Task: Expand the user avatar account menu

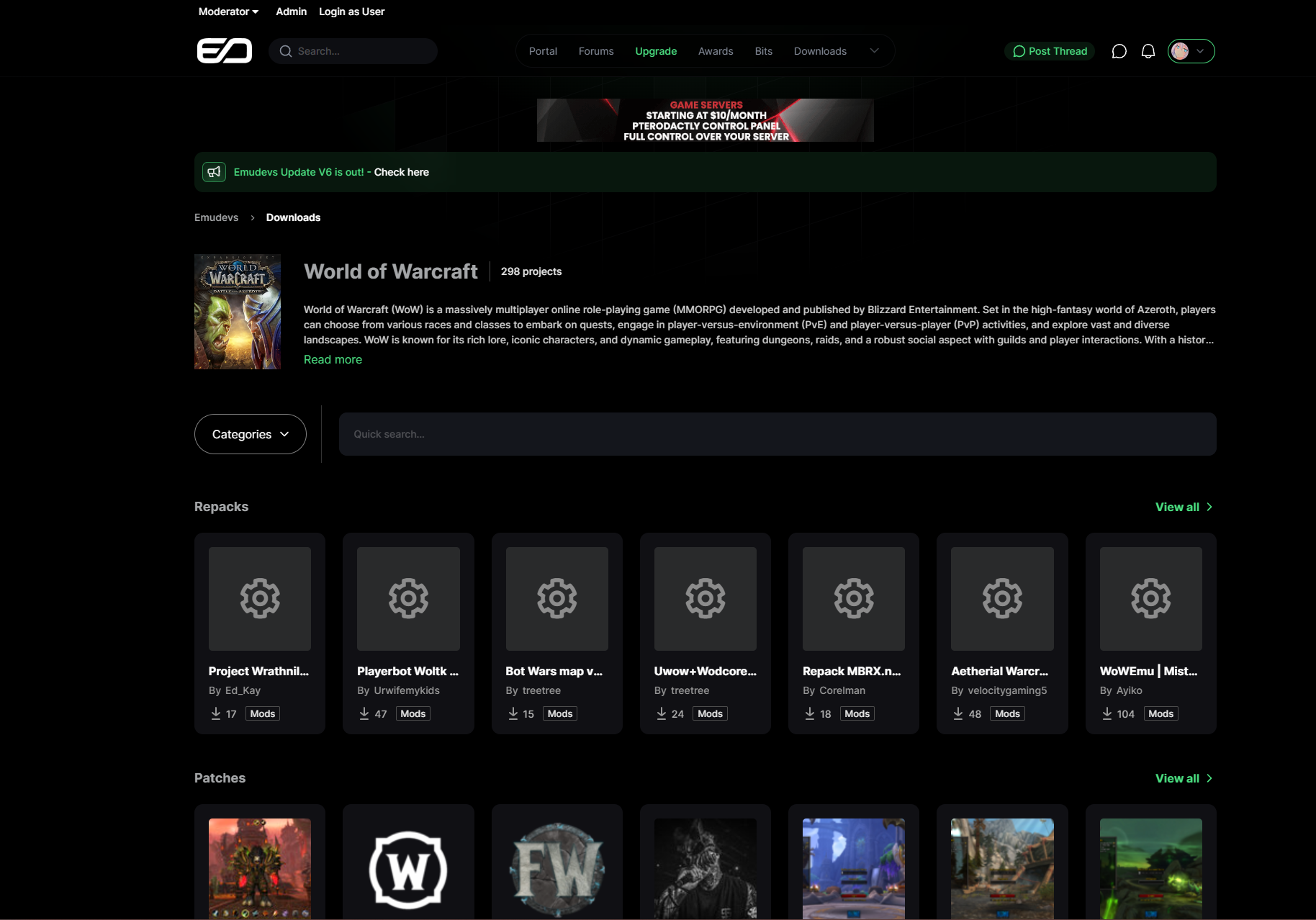Action: (x=1191, y=51)
